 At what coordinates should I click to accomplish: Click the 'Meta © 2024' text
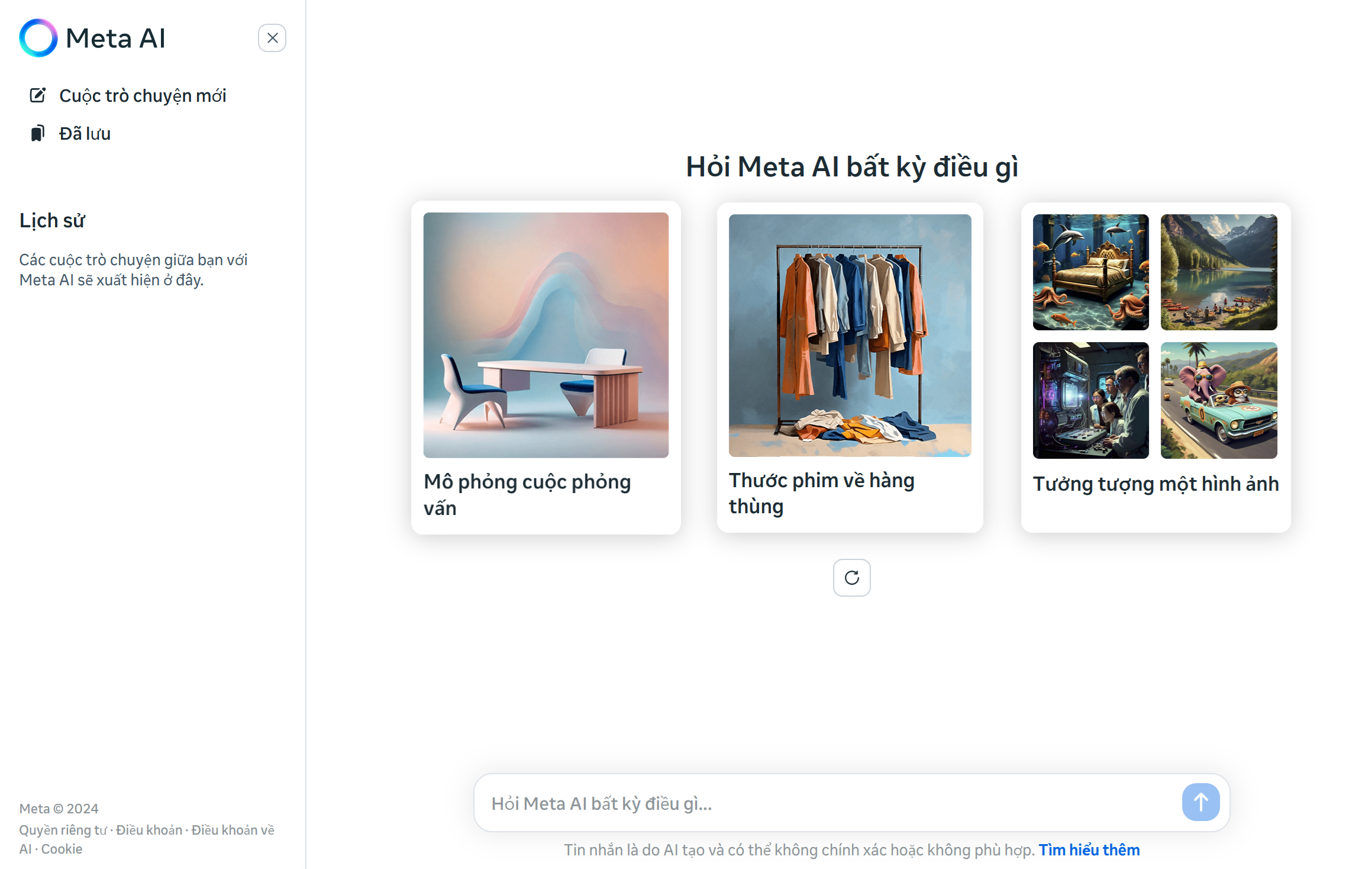click(x=59, y=809)
